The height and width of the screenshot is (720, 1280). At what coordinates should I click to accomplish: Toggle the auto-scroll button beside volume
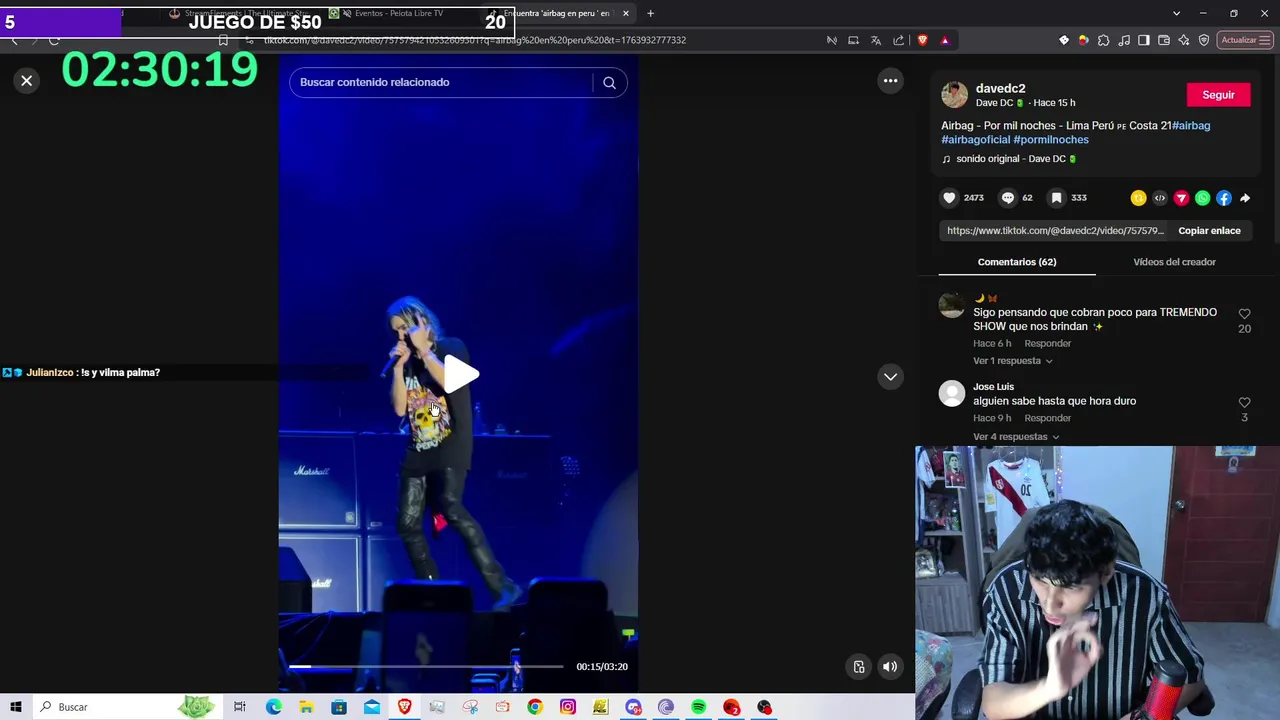pyautogui.click(x=859, y=667)
